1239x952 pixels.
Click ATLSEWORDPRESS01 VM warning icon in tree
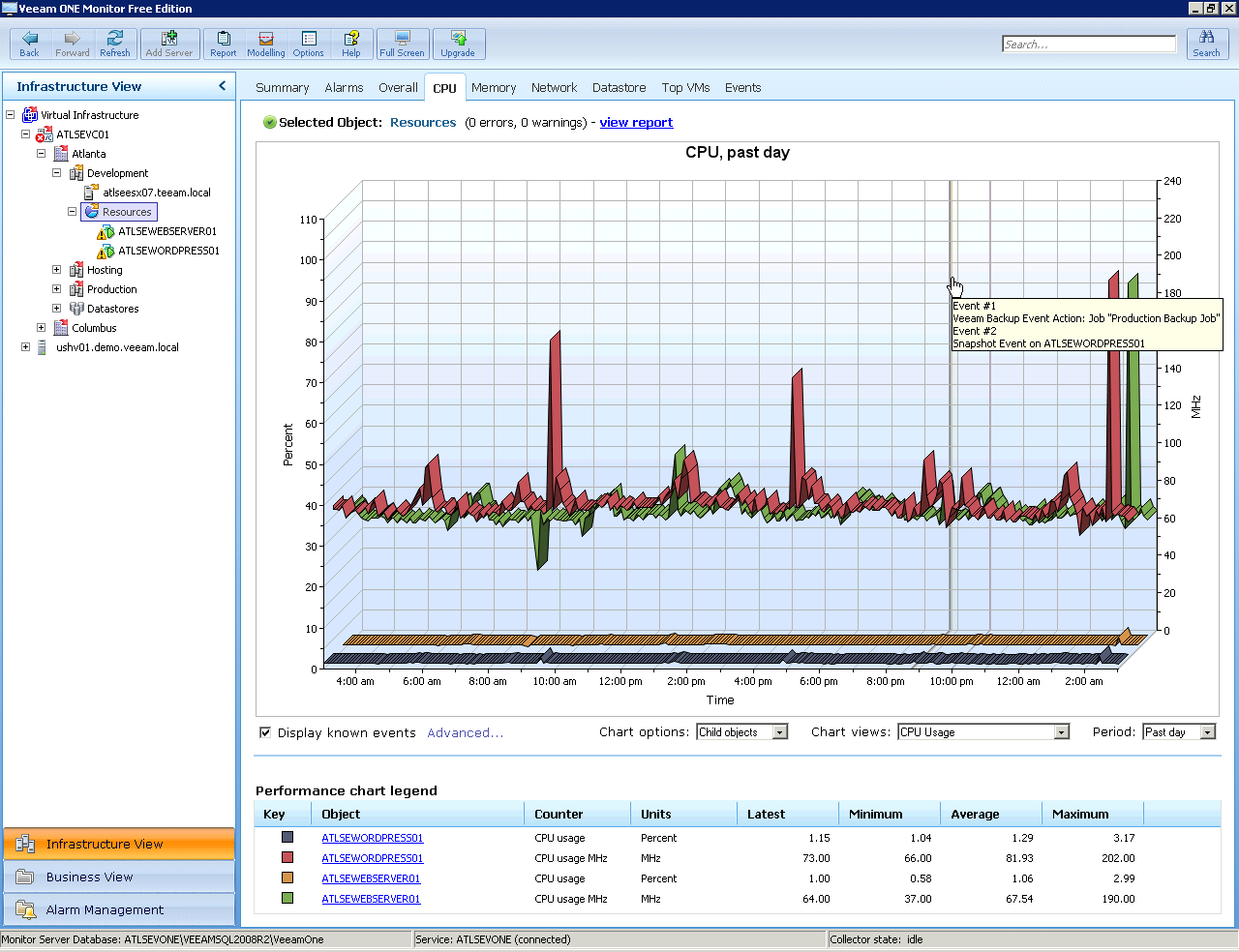pyautogui.click(x=106, y=251)
